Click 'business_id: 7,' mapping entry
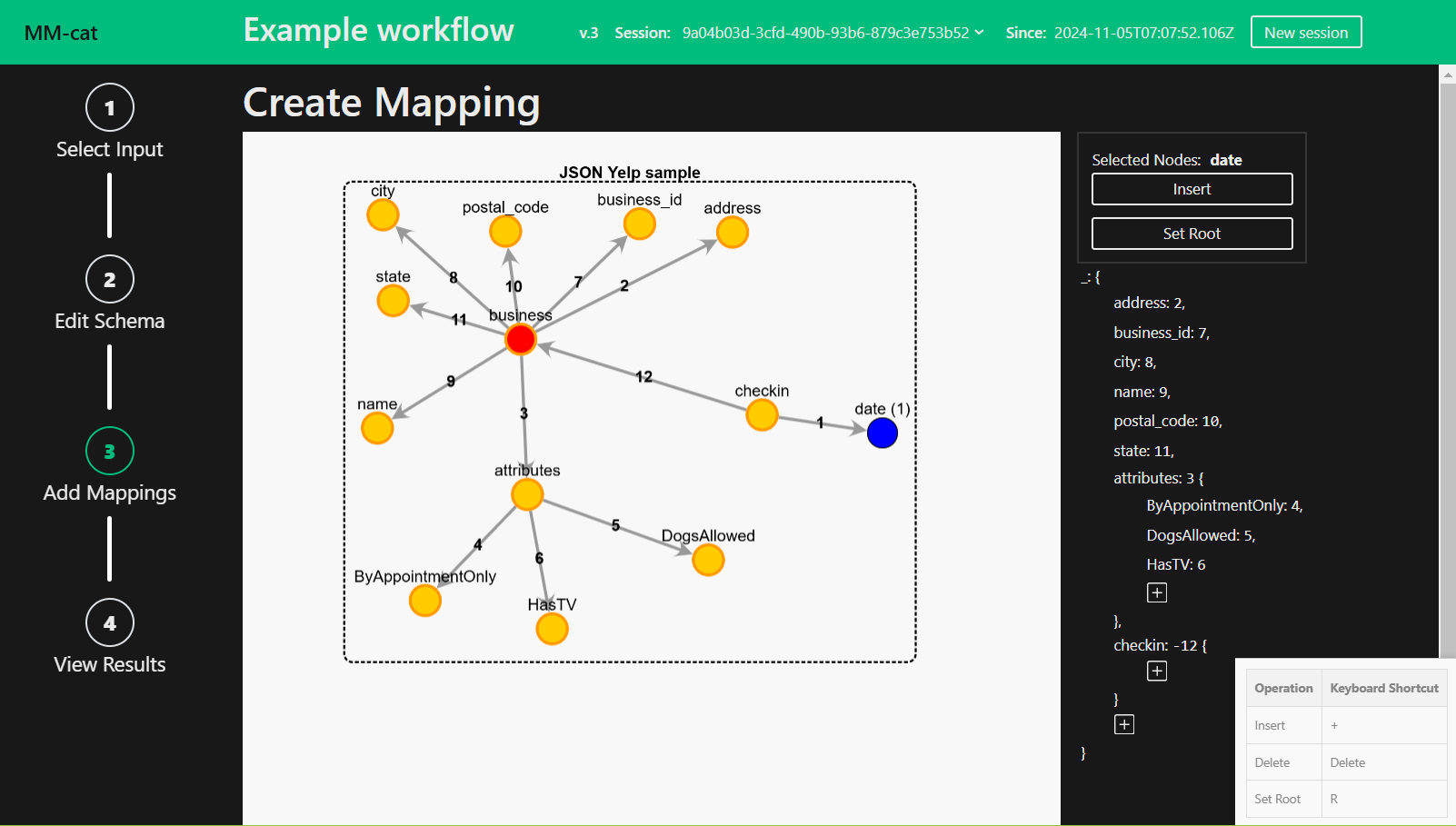This screenshot has height=826, width=1456. click(x=1162, y=333)
